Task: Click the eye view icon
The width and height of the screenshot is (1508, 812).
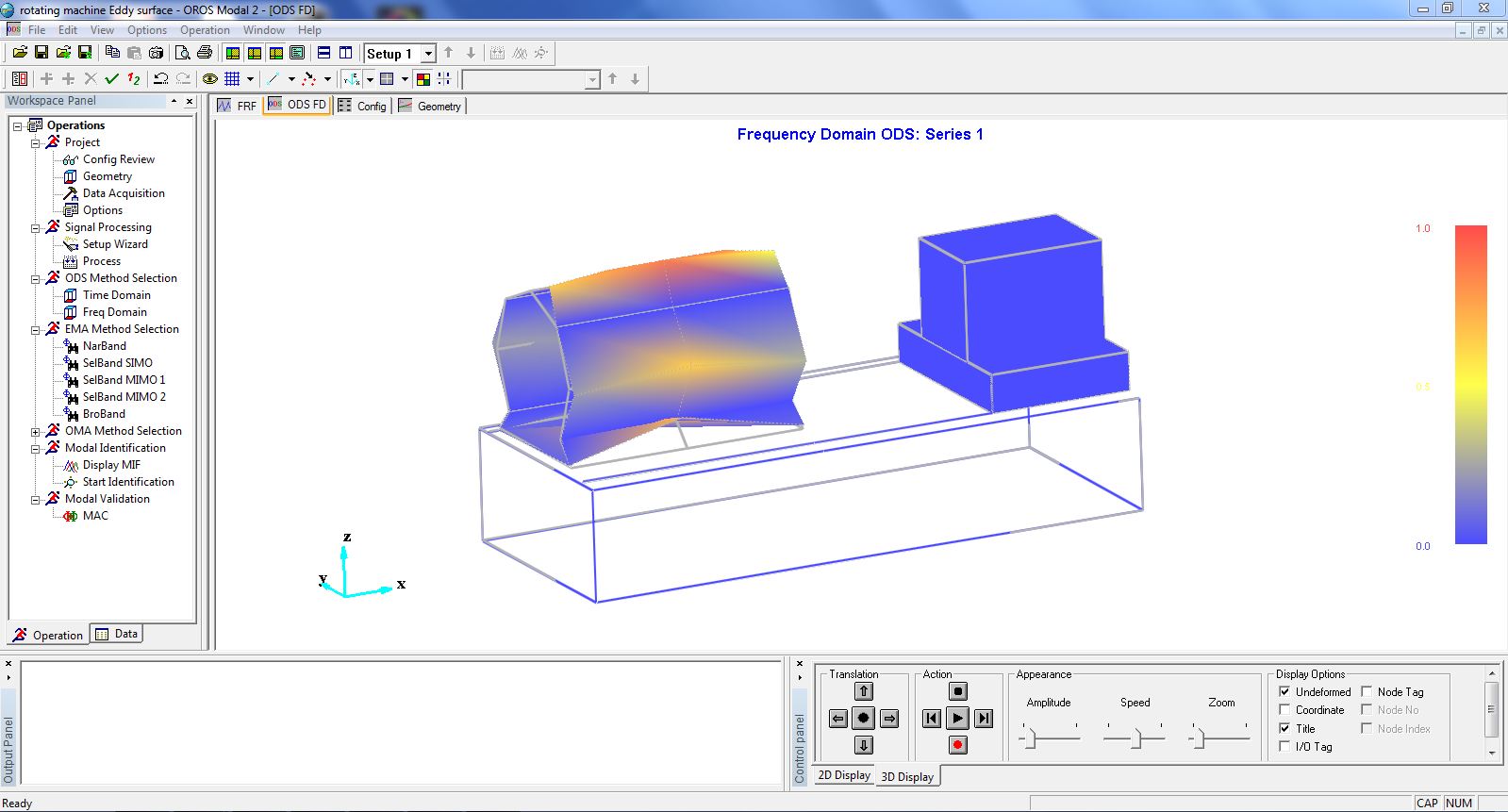Action: click(210, 79)
